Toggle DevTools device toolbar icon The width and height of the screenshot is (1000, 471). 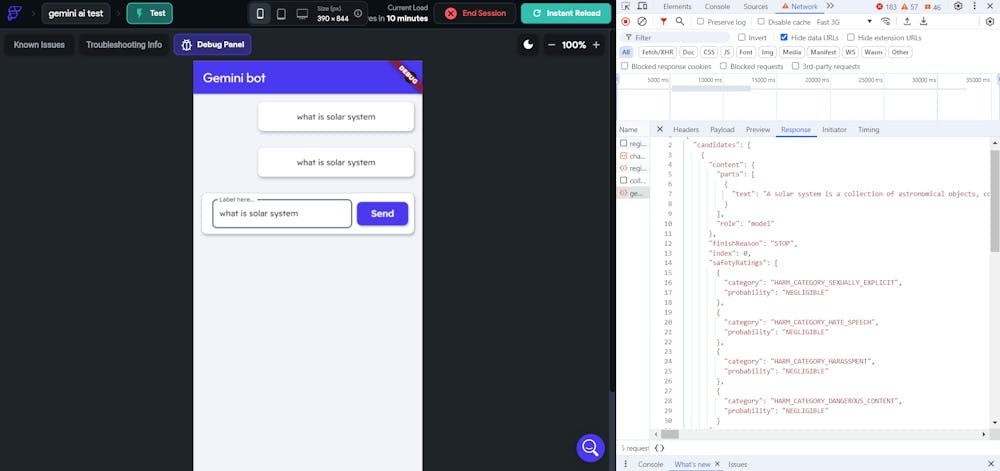(642, 6)
